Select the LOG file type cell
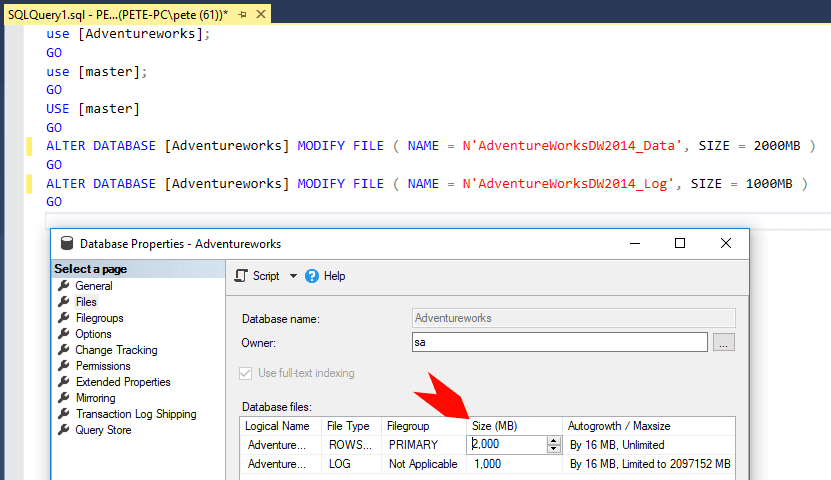The image size is (831, 480). click(352, 464)
